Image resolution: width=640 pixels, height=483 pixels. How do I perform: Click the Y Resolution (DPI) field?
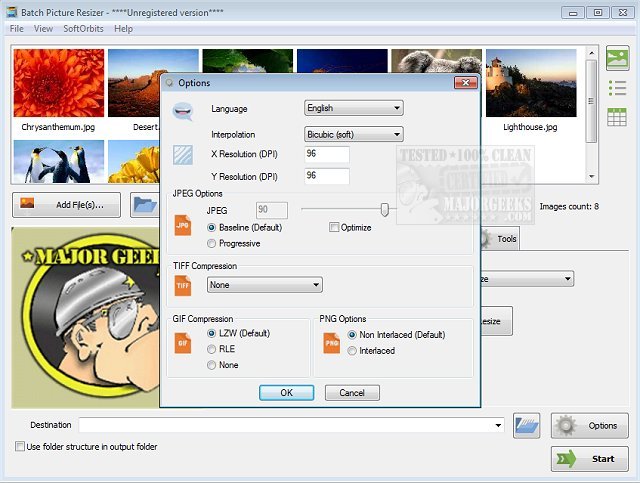click(327, 176)
